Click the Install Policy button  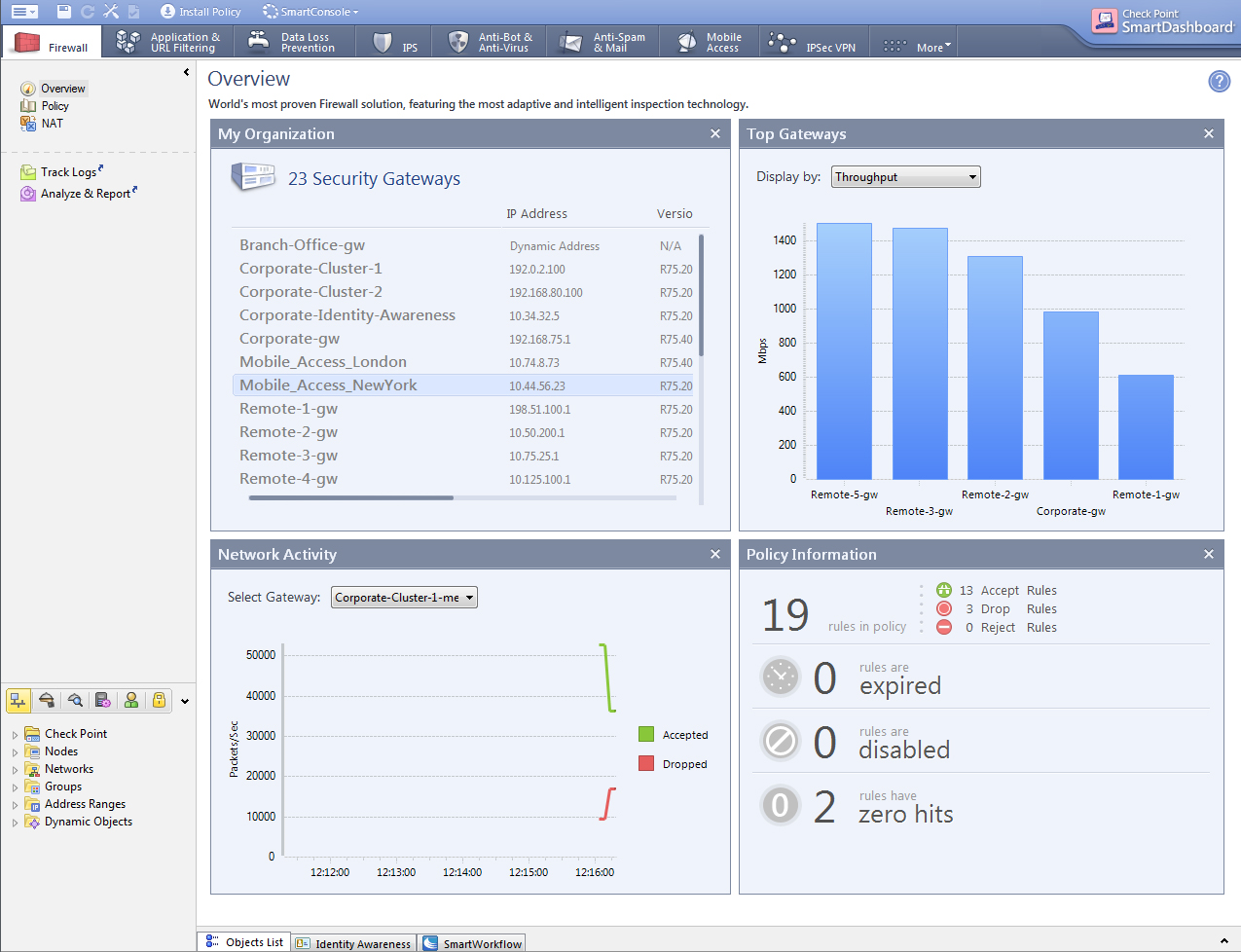click(201, 12)
